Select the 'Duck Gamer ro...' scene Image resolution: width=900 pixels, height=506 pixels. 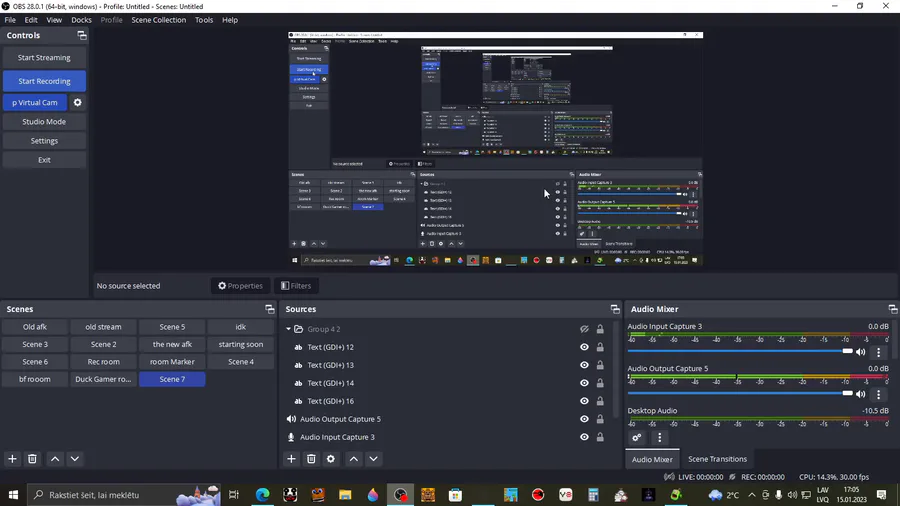(x=103, y=379)
